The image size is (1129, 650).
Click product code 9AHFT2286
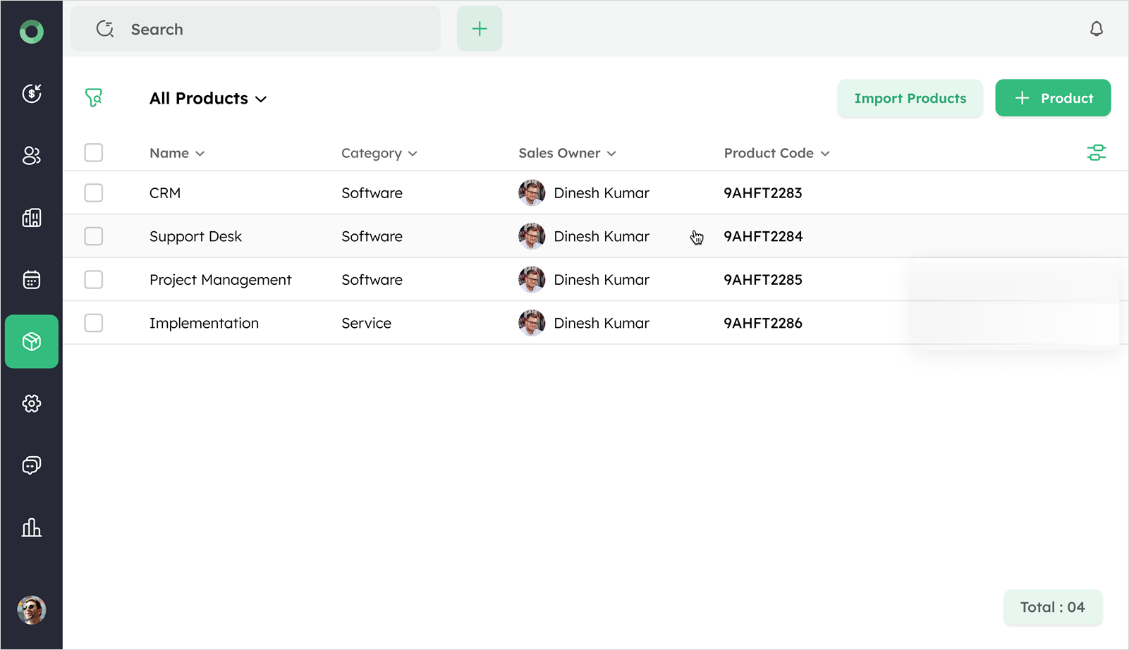[763, 323]
